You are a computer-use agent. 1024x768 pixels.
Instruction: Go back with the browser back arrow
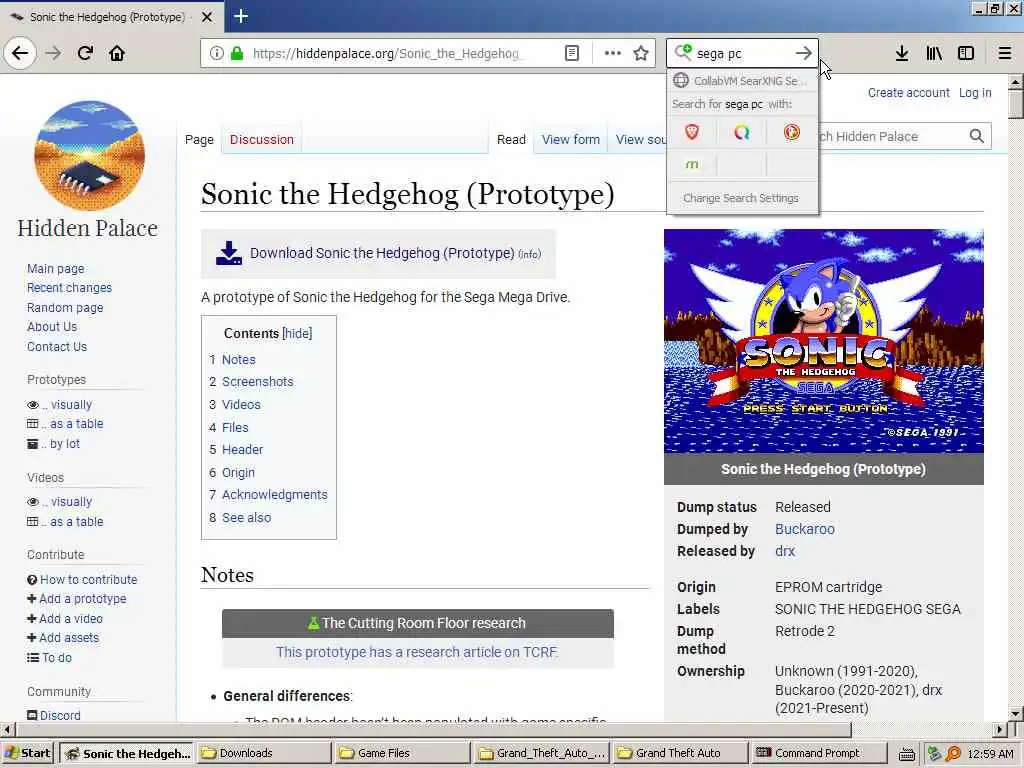click(20, 53)
